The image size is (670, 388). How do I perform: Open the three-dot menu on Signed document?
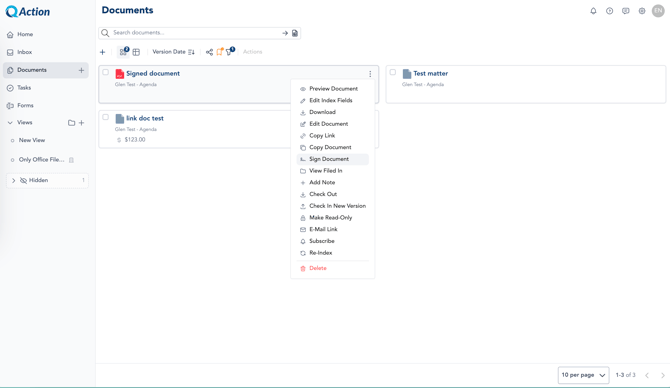pos(370,74)
